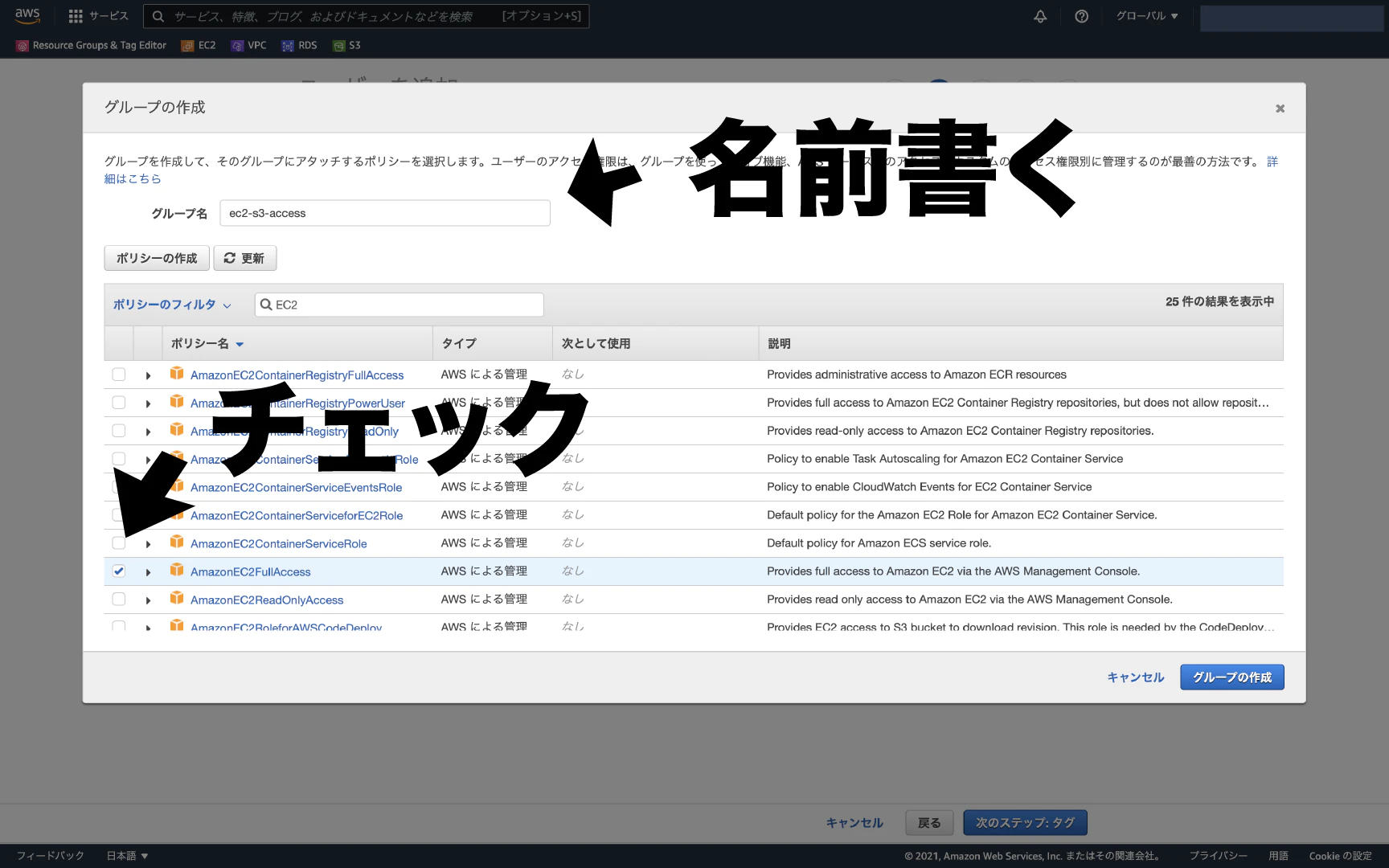Open the RDS shortcut in favorites bar
The image size is (1389, 868).
point(299,46)
